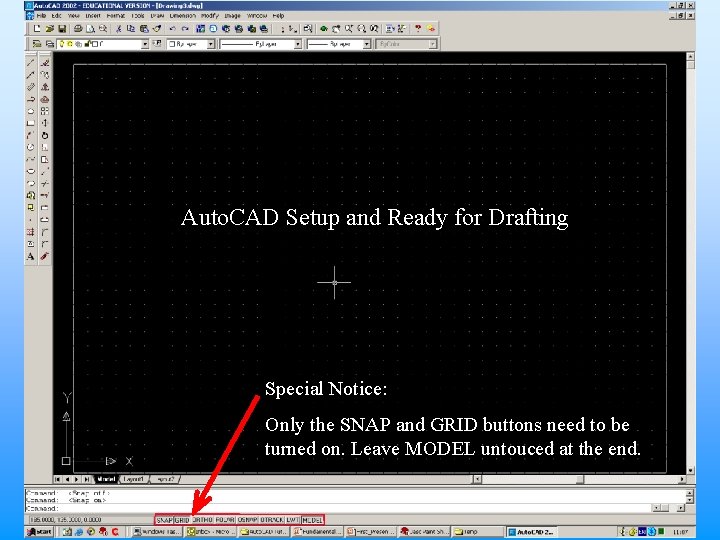Expand the plot style ByColor dropdown

433,44
